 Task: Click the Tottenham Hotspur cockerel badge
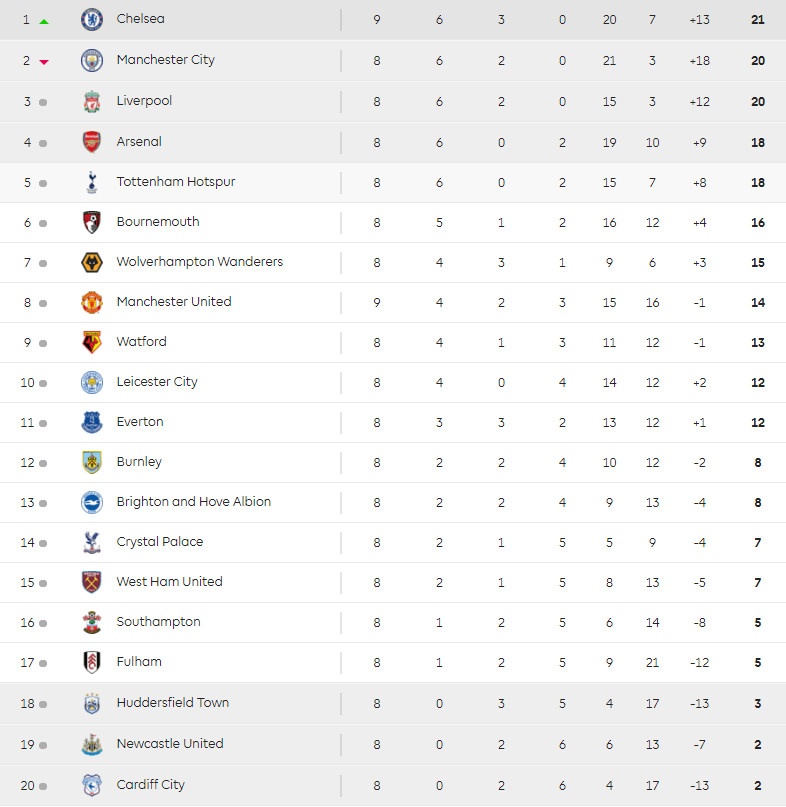coord(92,182)
